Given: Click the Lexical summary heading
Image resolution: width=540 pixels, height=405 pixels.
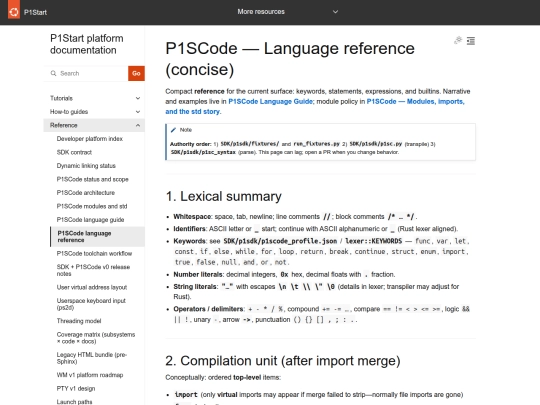Looking at the screenshot, I should pyautogui.click(x=223, y=196).
